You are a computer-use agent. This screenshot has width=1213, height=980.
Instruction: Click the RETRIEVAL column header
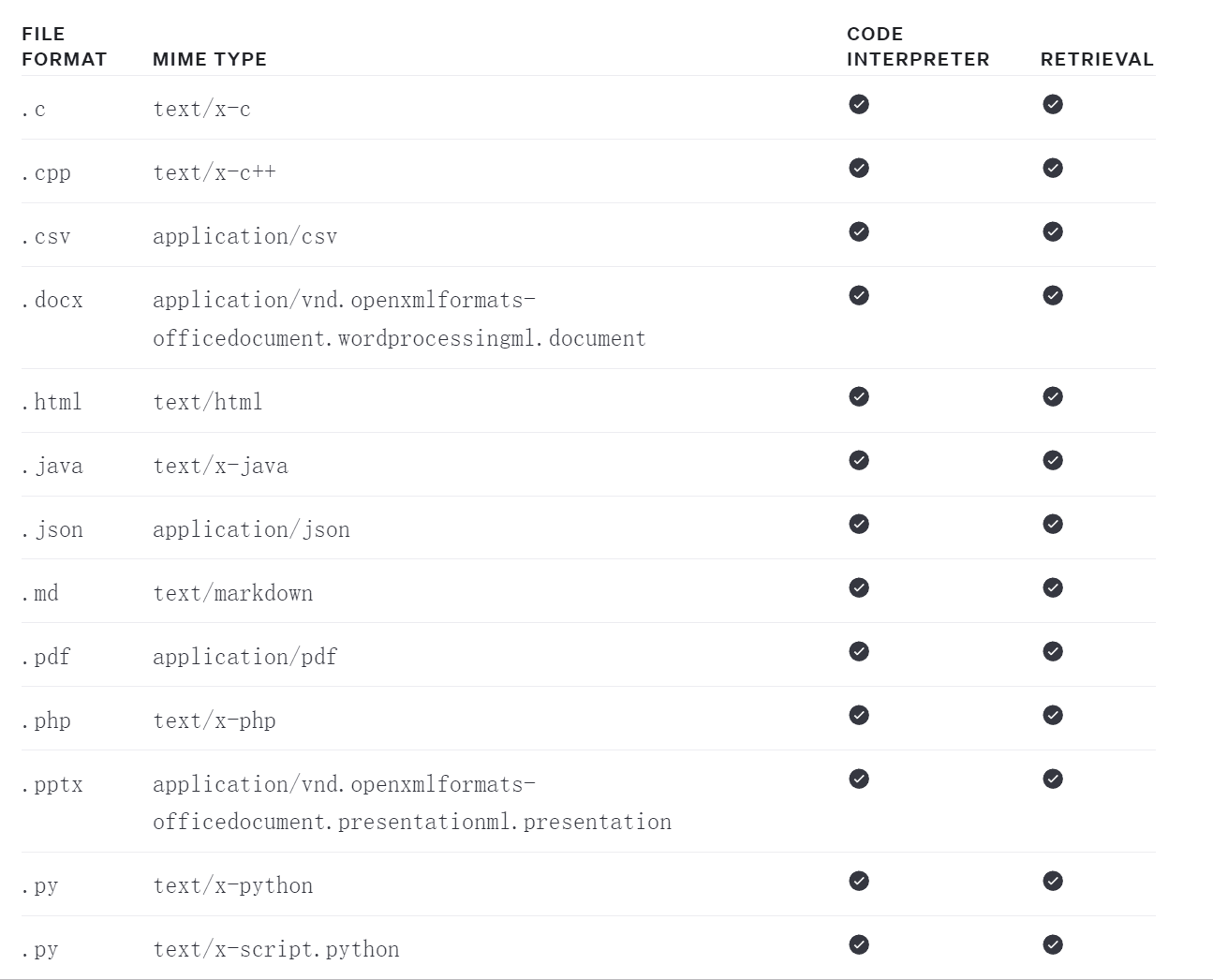(1097, 59)
